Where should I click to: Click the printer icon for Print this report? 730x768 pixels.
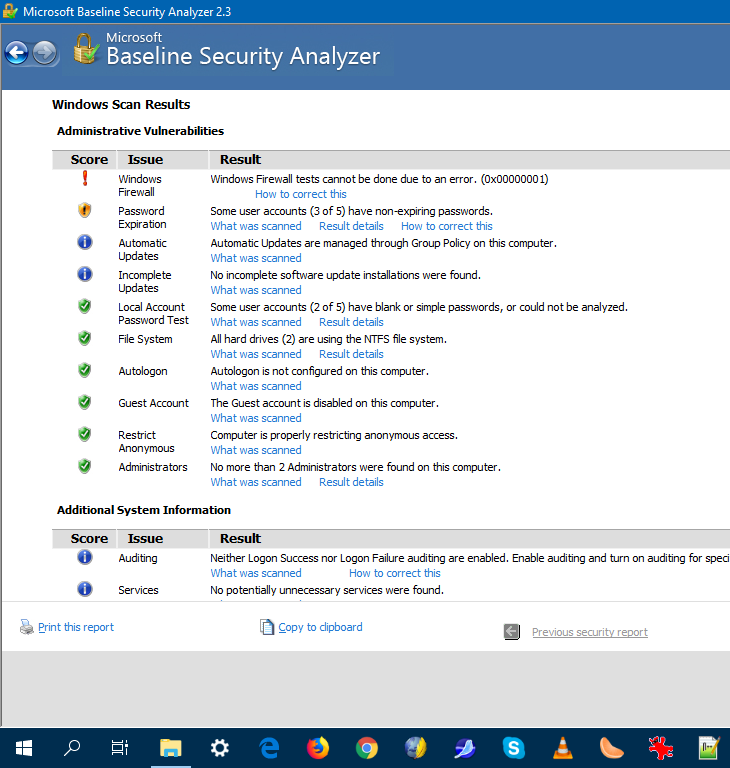(27, 627)
